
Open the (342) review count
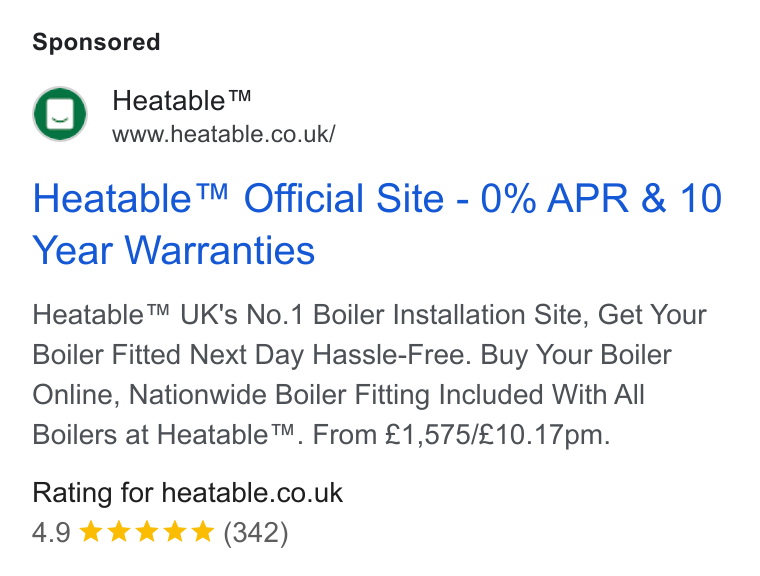pos(255,532)
